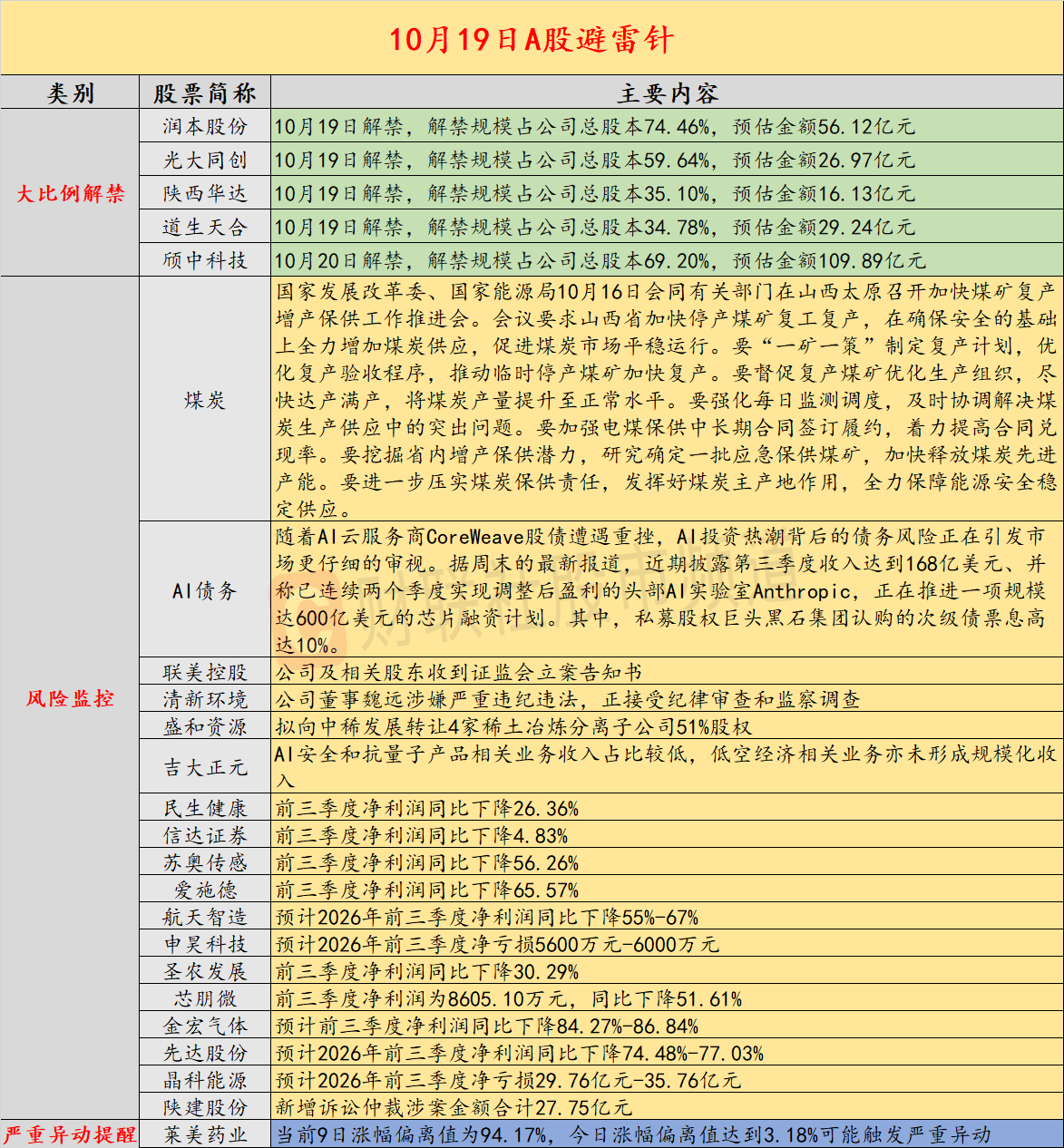1064x1148 pixels.
Task: Click the unlock details mentioning 109.89亿元
Action: pyautogui.click(x=600, y=260)
